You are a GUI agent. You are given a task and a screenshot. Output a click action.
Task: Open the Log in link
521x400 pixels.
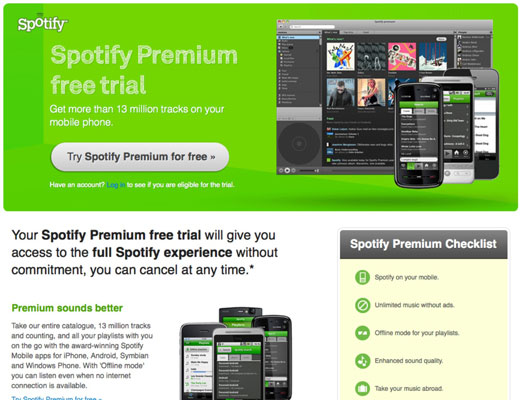coord(116,185)
